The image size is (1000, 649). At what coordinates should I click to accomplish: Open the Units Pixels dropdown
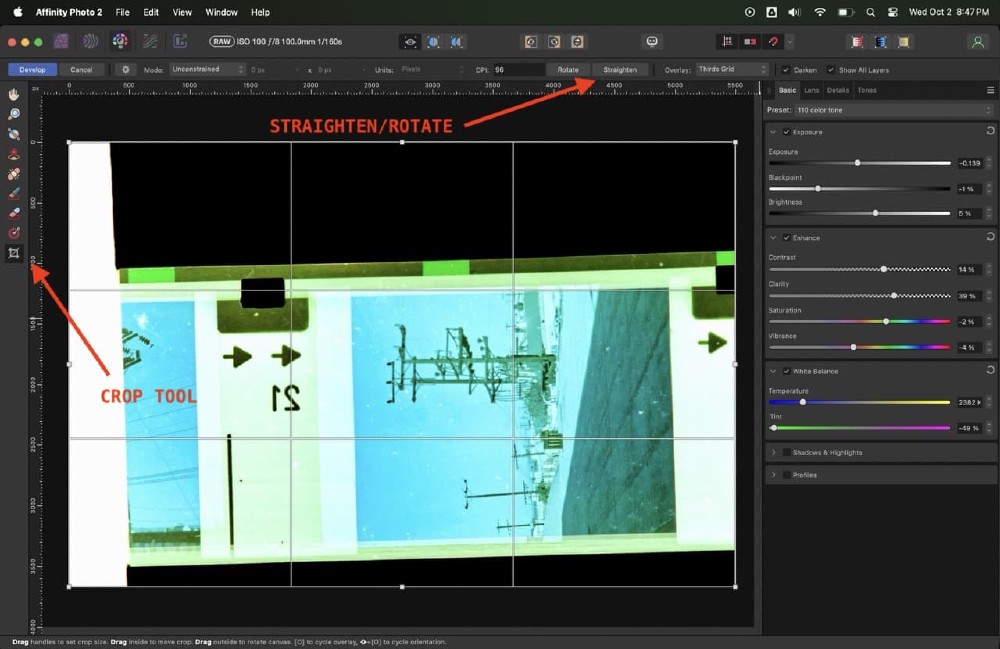pyautogui.click(x=433, y=69)
